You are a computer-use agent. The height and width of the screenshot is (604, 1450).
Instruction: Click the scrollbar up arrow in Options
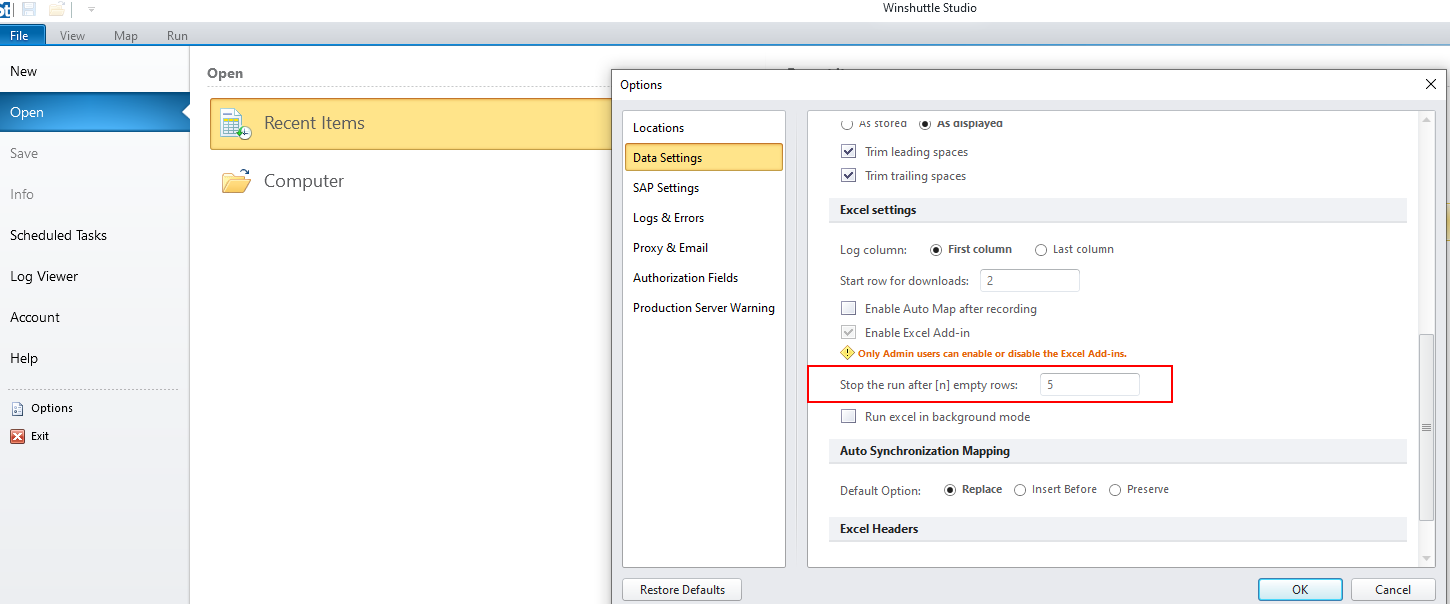[x=1427, y=119]
